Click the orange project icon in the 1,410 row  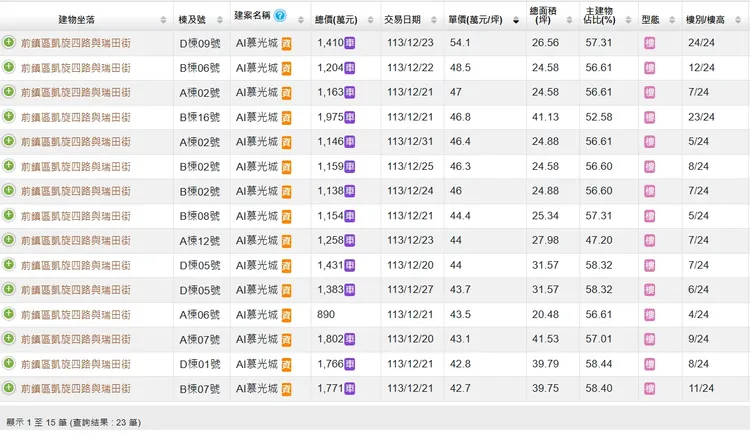286,44
